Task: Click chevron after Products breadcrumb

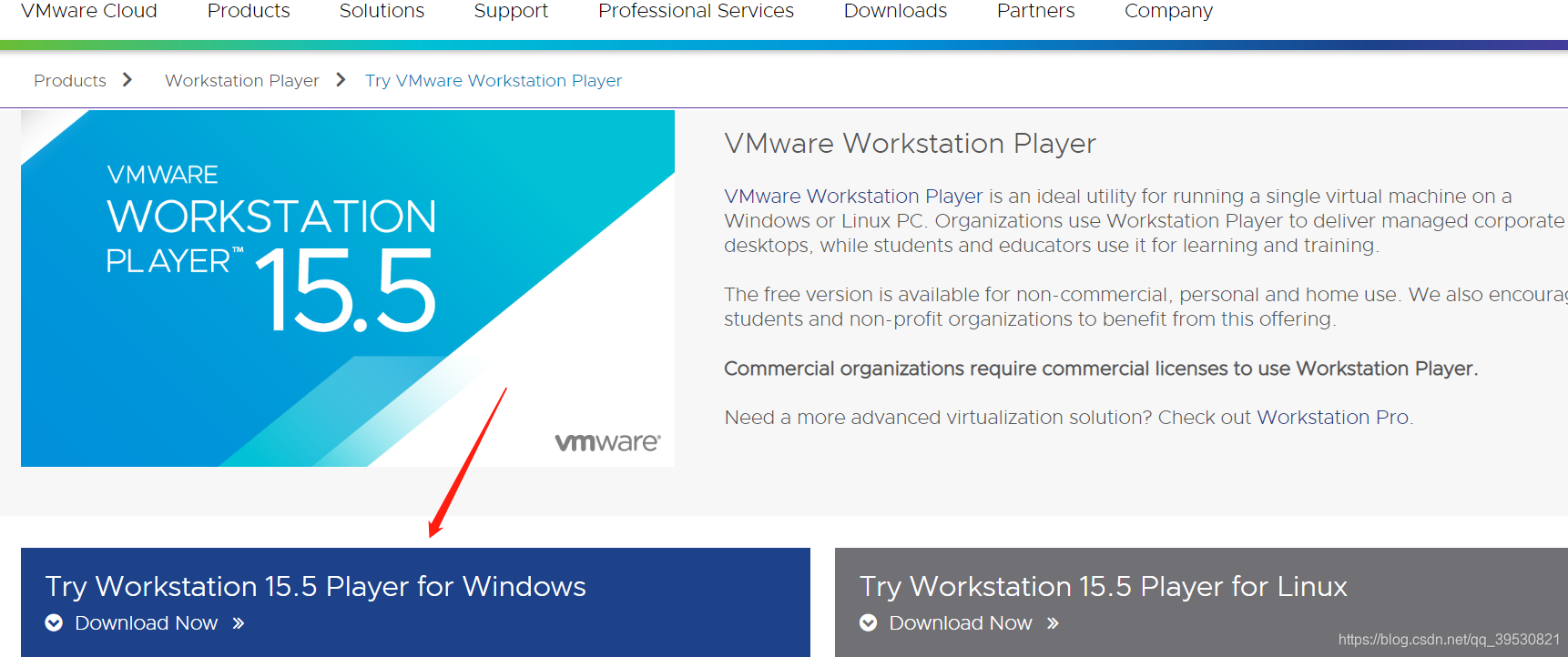Action: click(127, 79)
